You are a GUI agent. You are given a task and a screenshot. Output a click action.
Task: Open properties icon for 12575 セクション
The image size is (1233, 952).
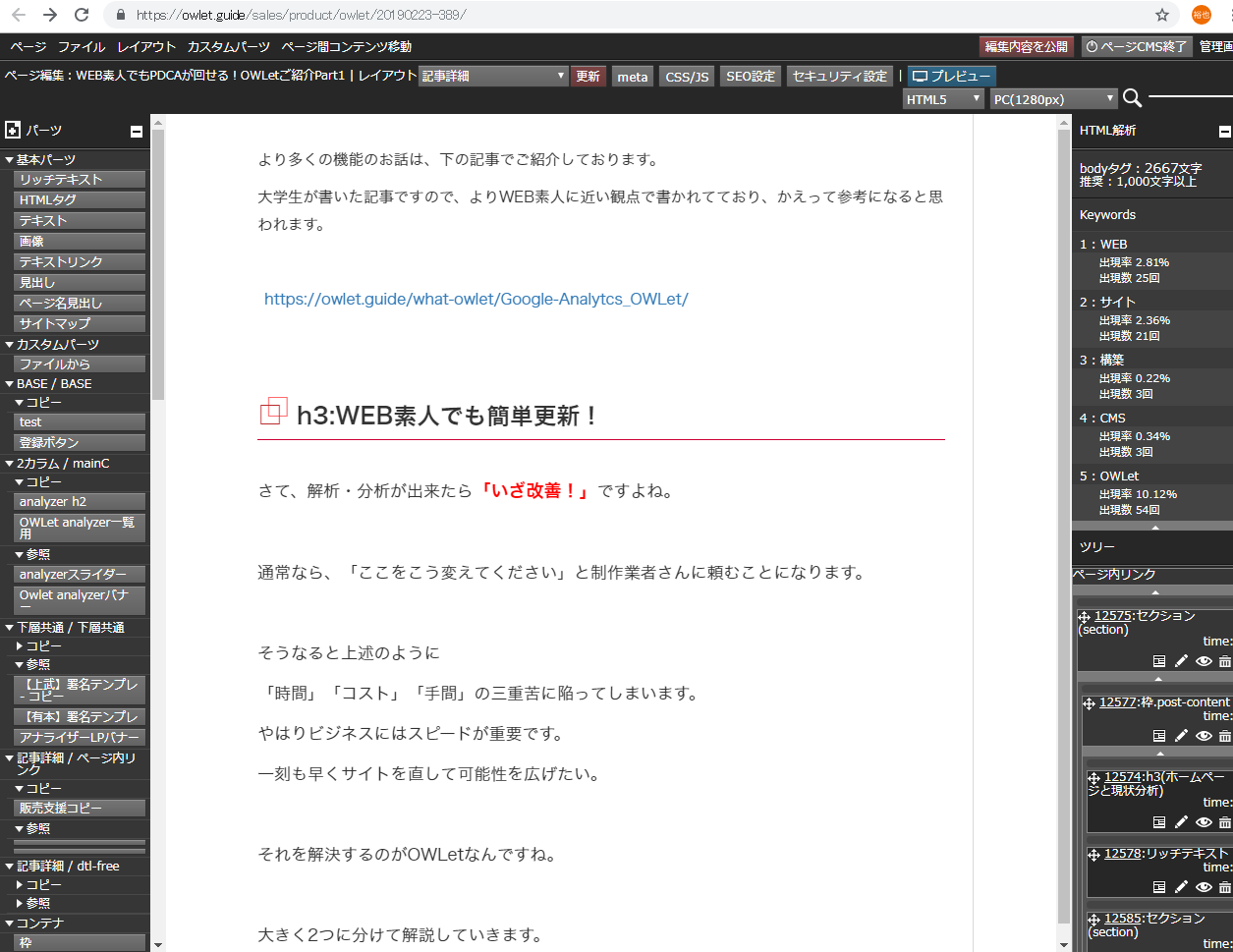[1159, 661]
